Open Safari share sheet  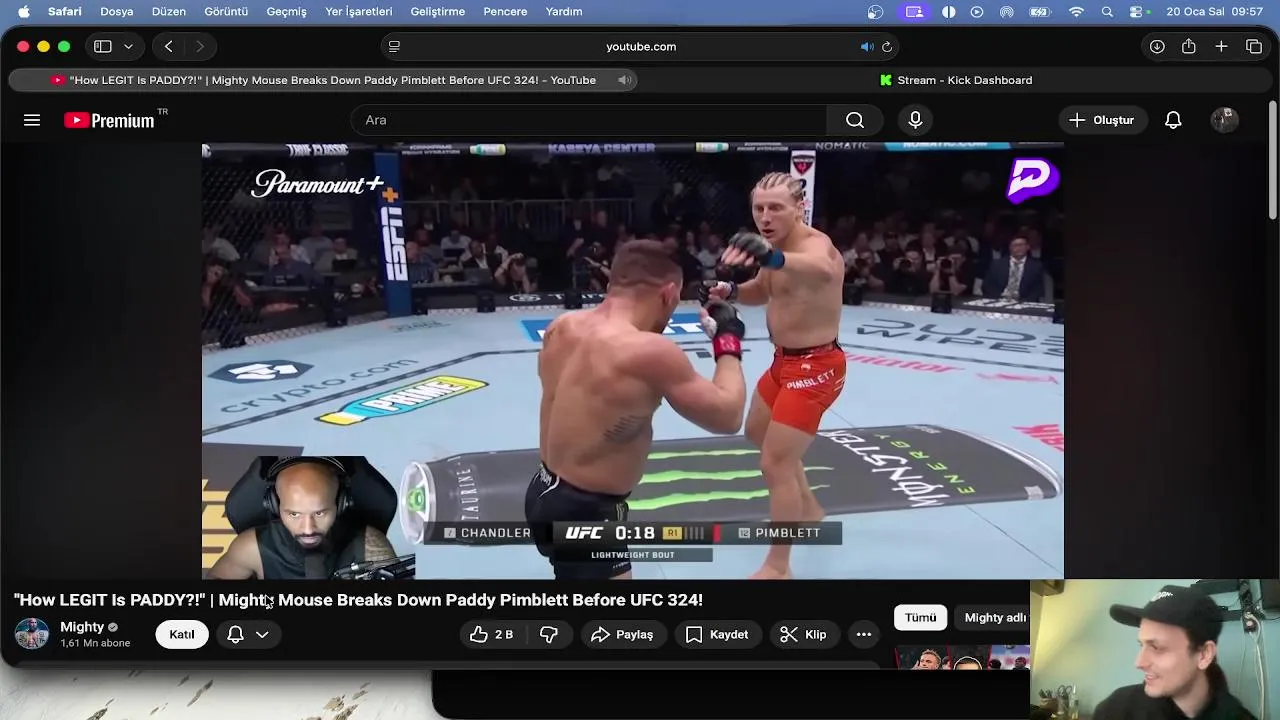tap(1189, 46)
